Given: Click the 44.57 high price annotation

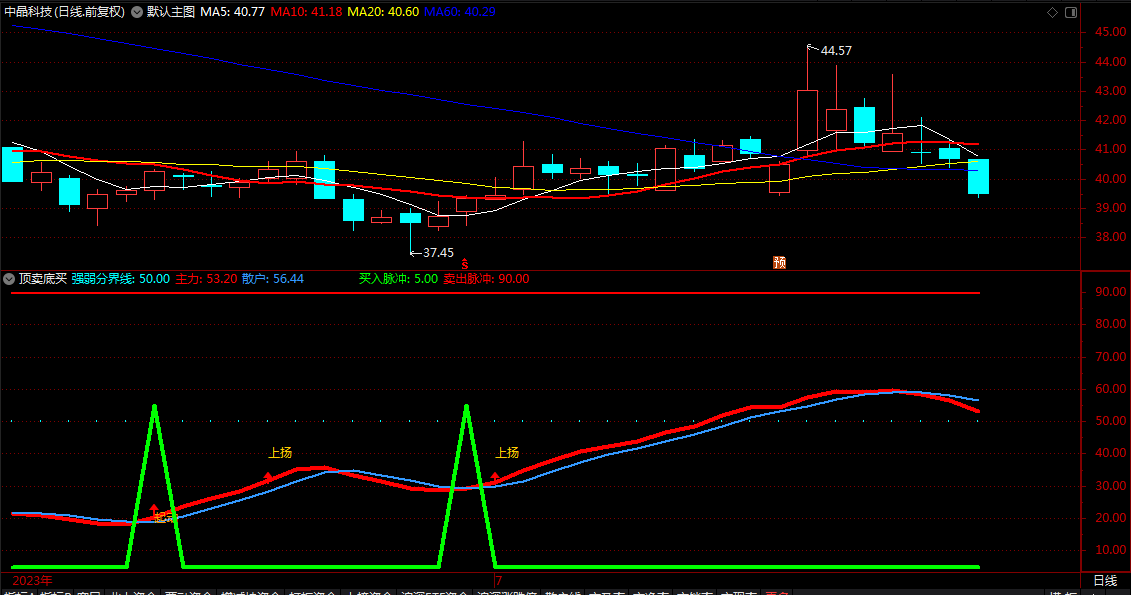Looking at the screenshot, I should coord(836,51).
